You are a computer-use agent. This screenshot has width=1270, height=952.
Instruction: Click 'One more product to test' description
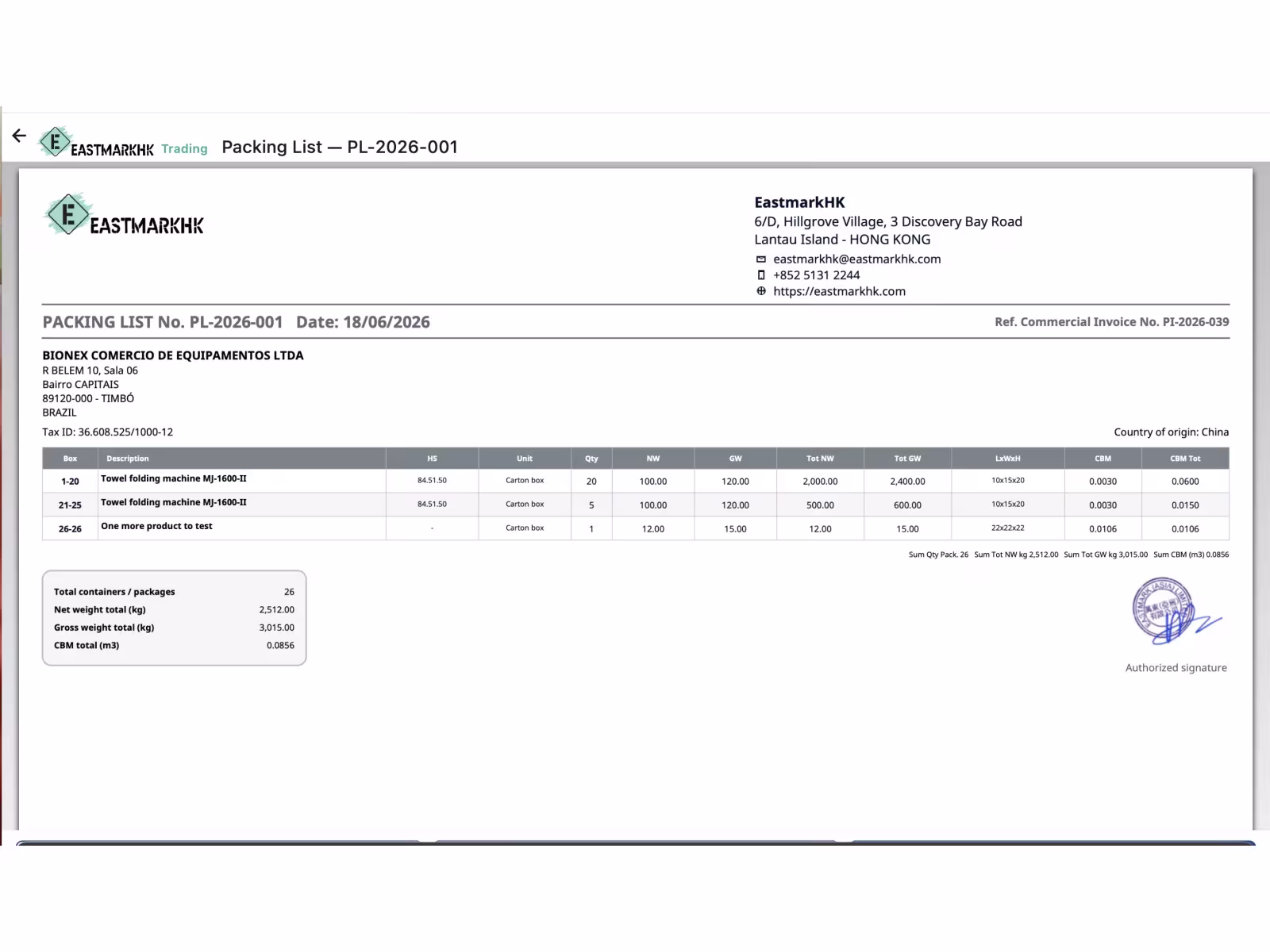click(x=156, y=526)
